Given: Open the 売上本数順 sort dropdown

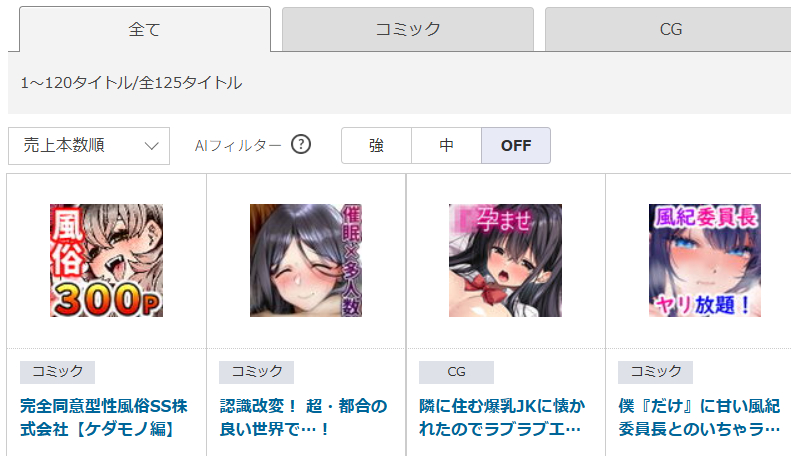Looking at the screenshot, I should (x=89, y=146).
